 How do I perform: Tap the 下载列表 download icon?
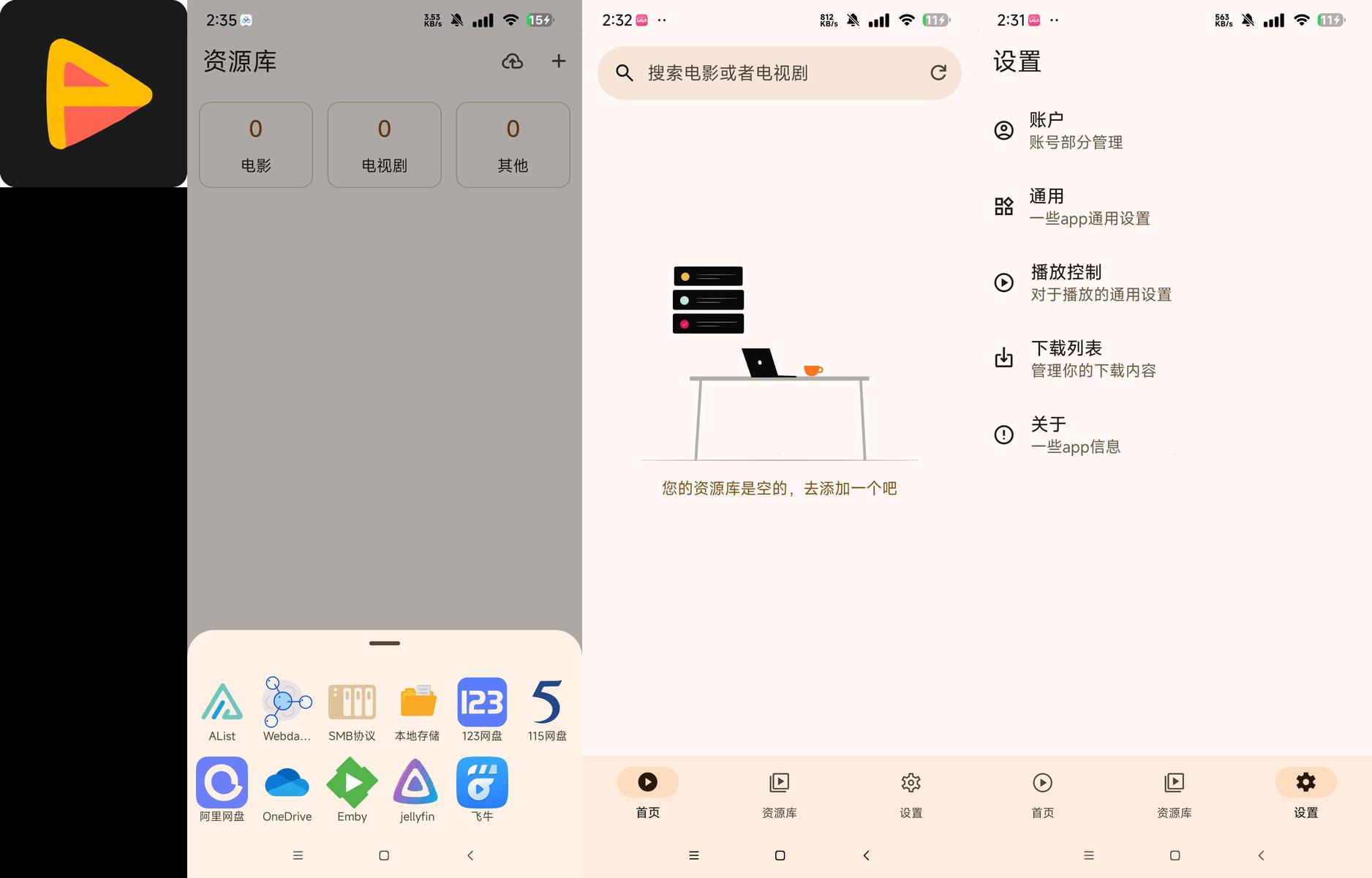click(1004, 358)
